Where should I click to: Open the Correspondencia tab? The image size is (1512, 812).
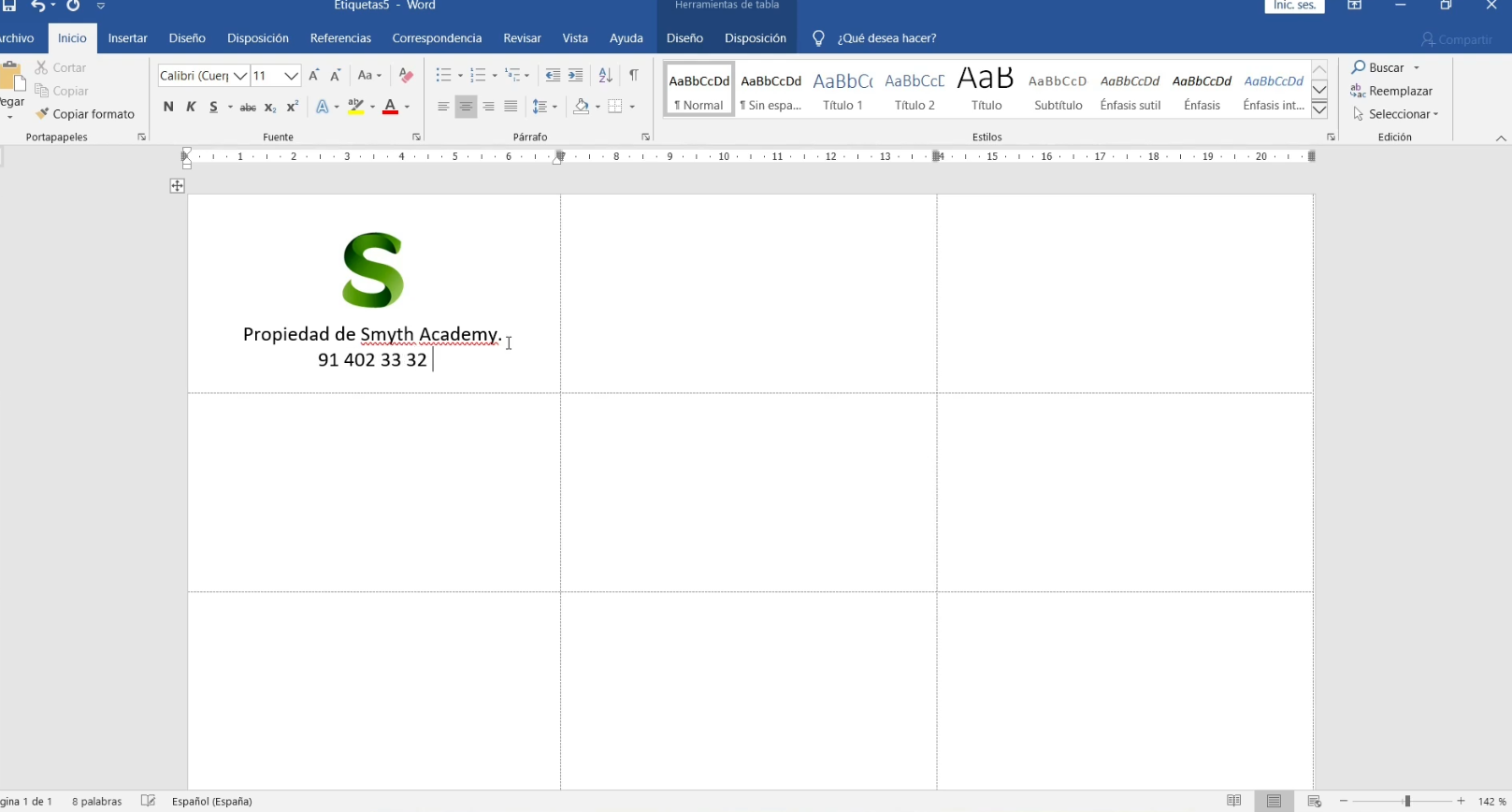point(437,38)
